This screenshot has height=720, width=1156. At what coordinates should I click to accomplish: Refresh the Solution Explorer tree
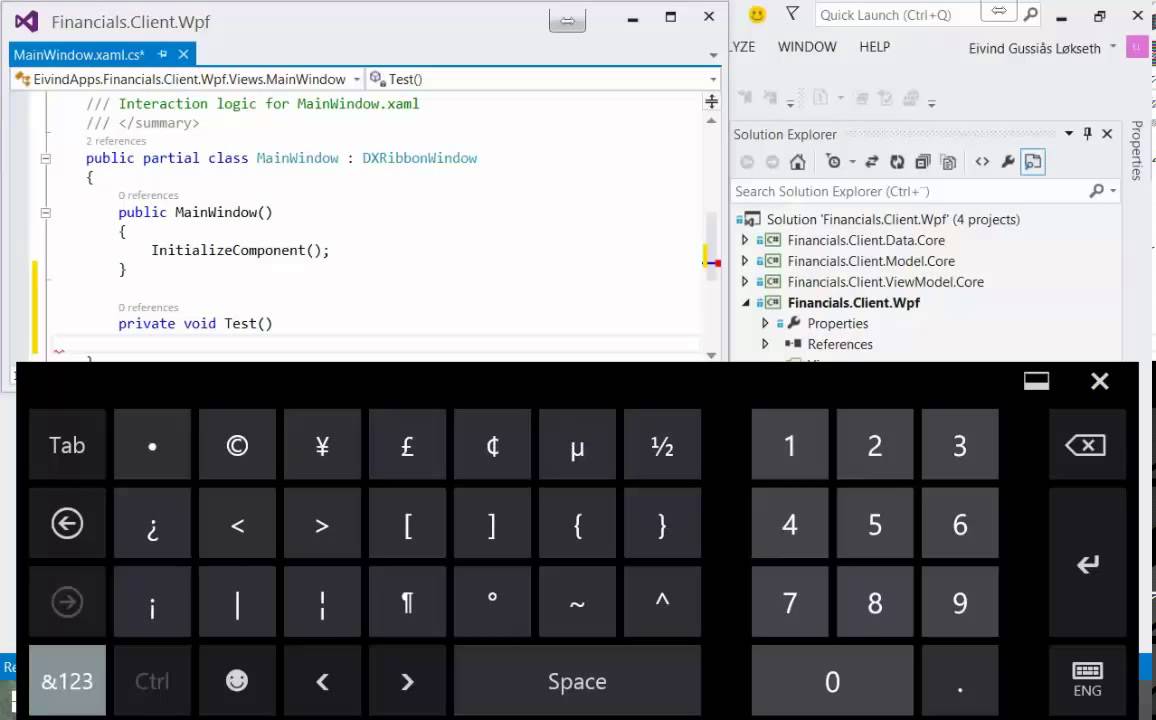[896, 162]
